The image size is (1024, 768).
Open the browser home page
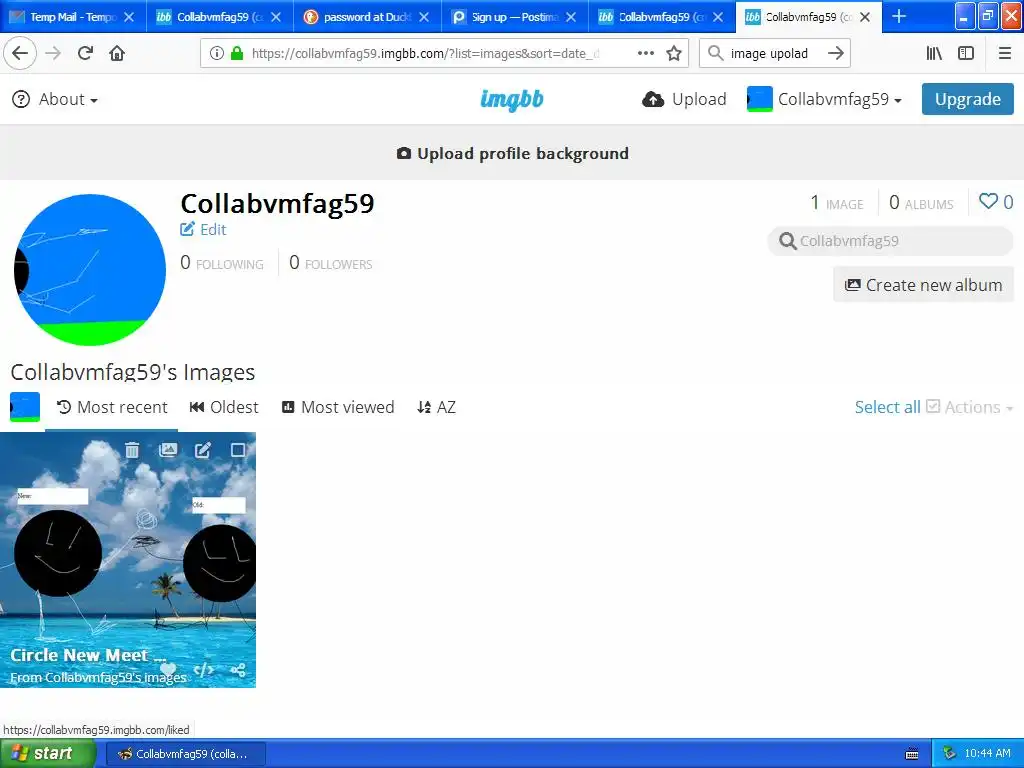coord(117,54)
